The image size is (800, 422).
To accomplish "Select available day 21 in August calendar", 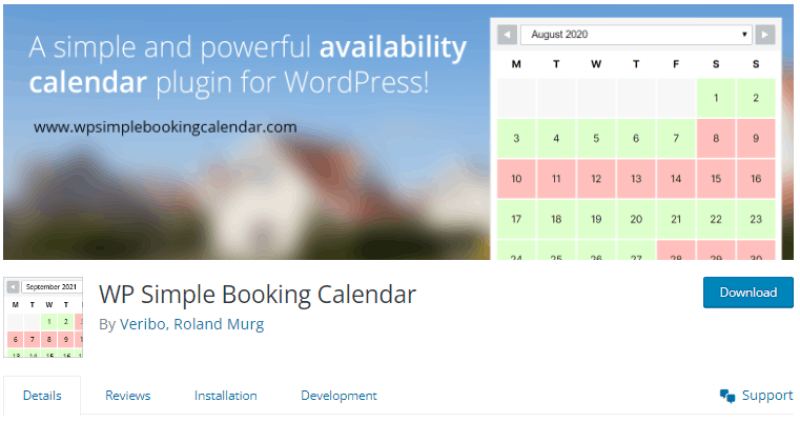I will pyautogui.click(x=676, y=219).
